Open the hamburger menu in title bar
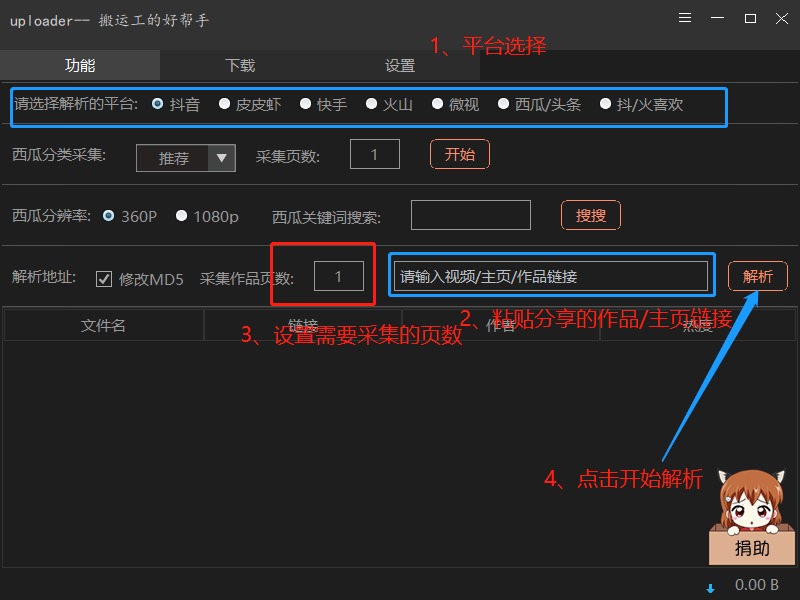 [x=685, y=18]
